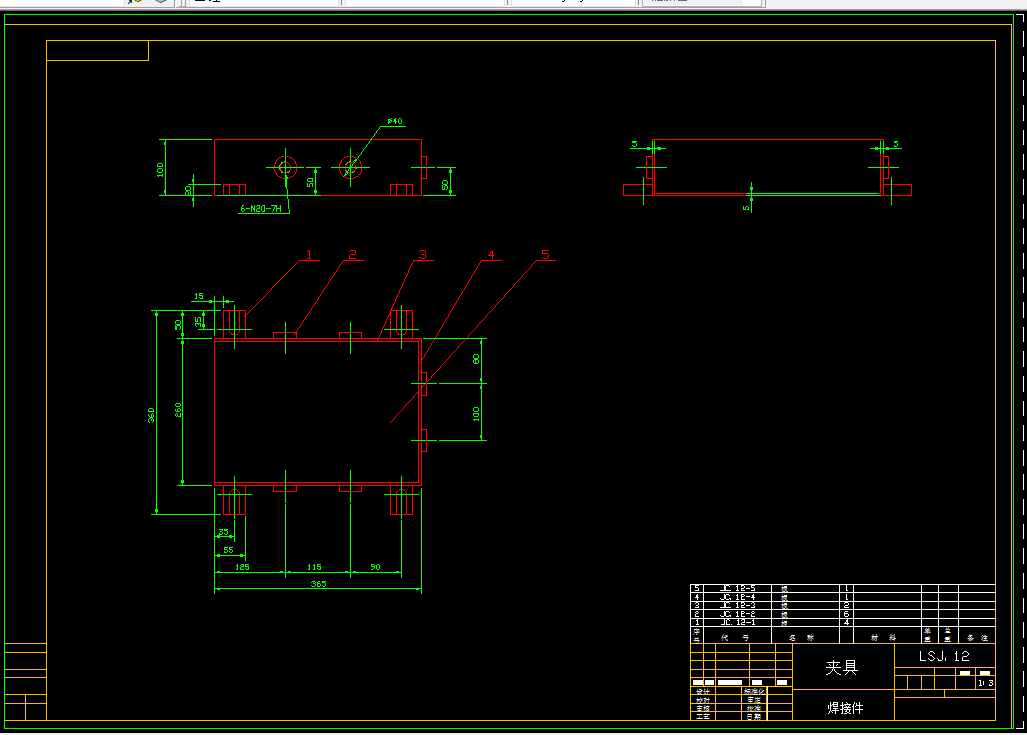Select parts list code JC.12-2
The height and width of the screenshot is (735, 1027).
click(738, 614)
